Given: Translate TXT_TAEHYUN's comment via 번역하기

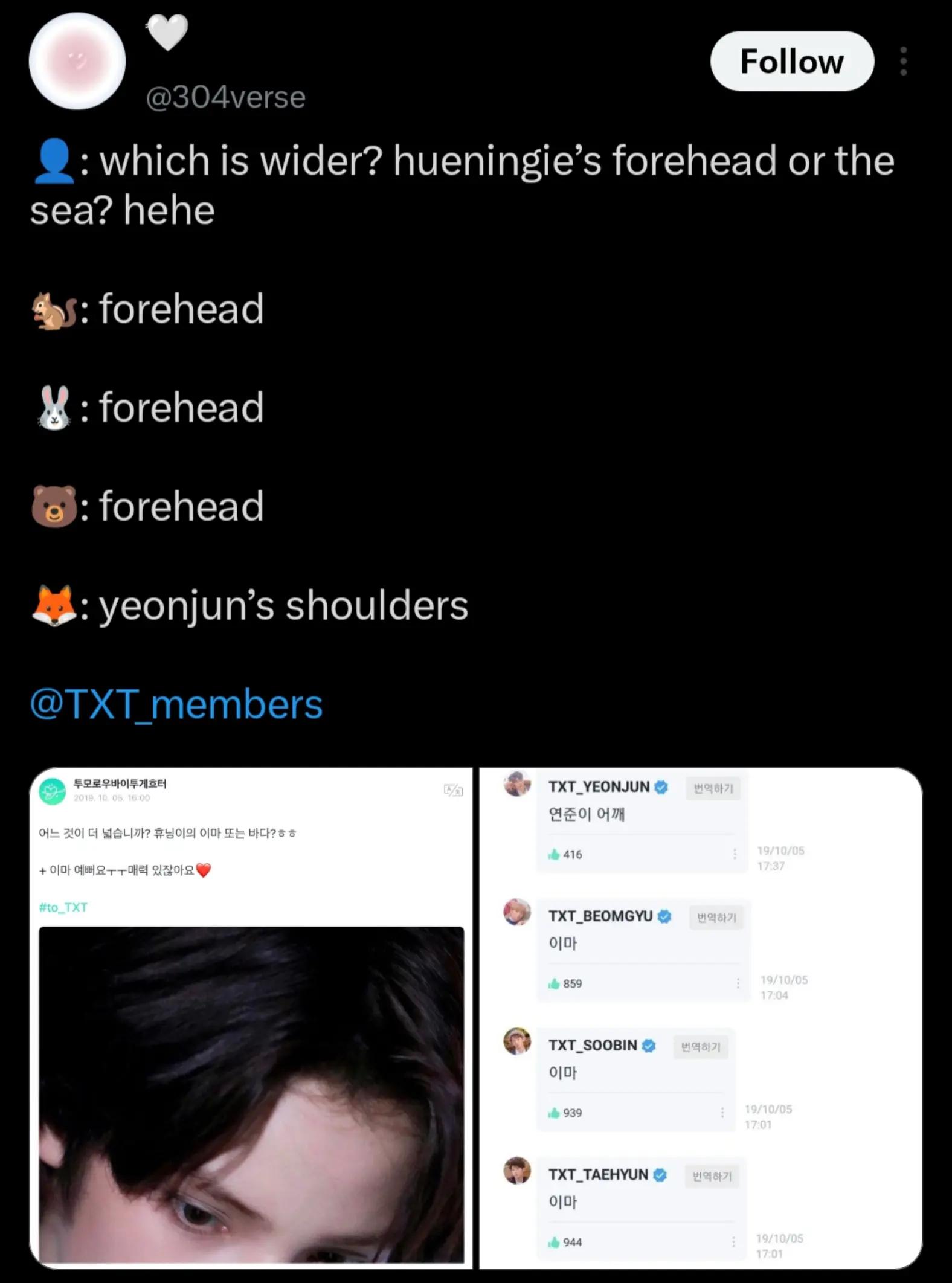Looking at the screenshot, I should 712,1176.
